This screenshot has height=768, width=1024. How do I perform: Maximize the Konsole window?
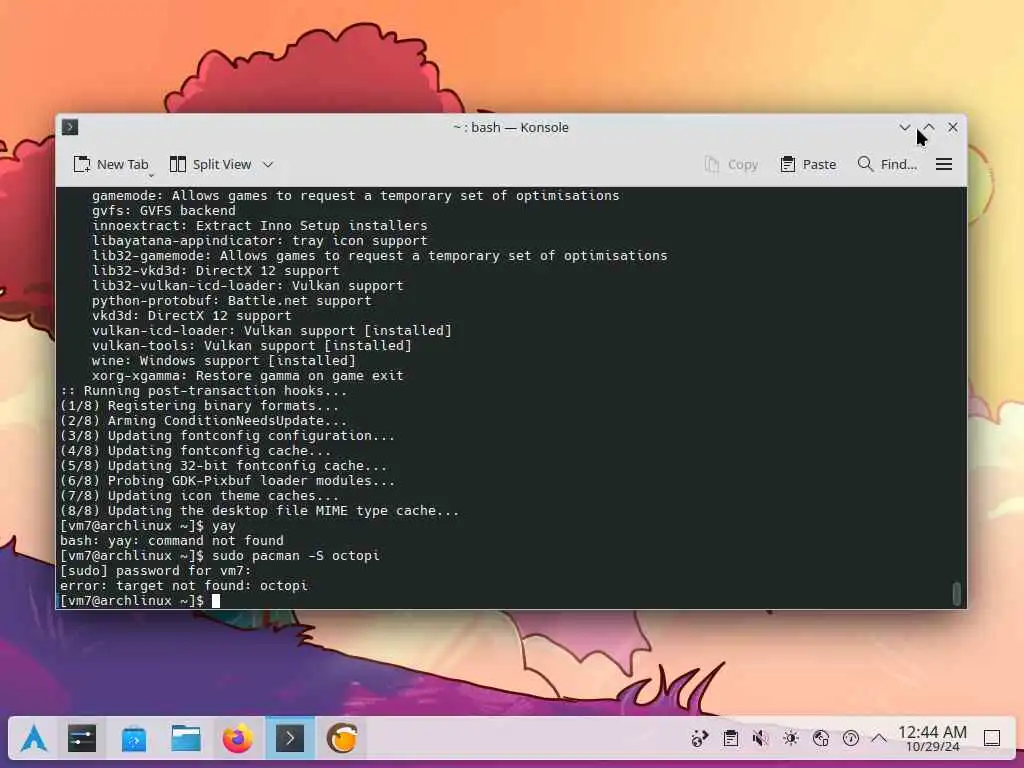tap(929, 127)
